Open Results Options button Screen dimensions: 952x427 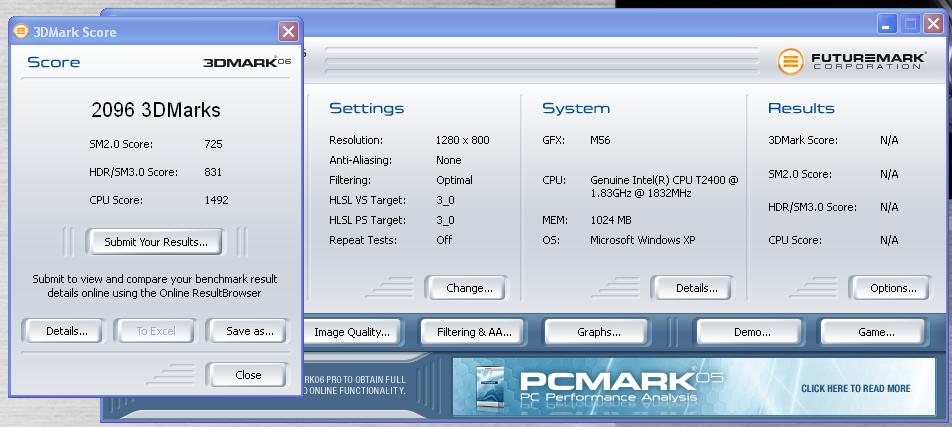tap(890, 288)
